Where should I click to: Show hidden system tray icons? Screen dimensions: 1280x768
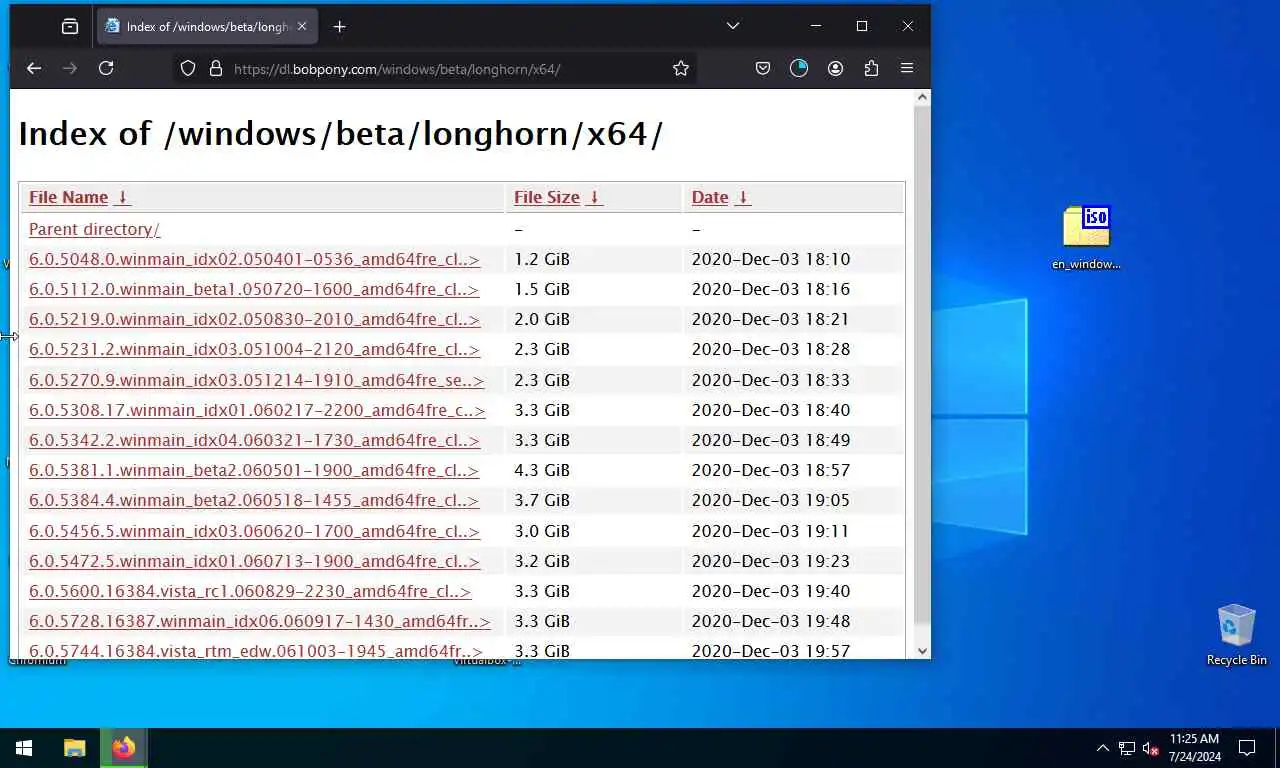click(x=1102, y=748)
